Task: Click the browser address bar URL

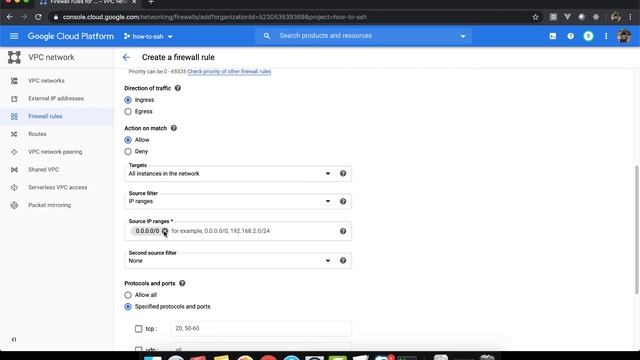Action: point(215,17)
